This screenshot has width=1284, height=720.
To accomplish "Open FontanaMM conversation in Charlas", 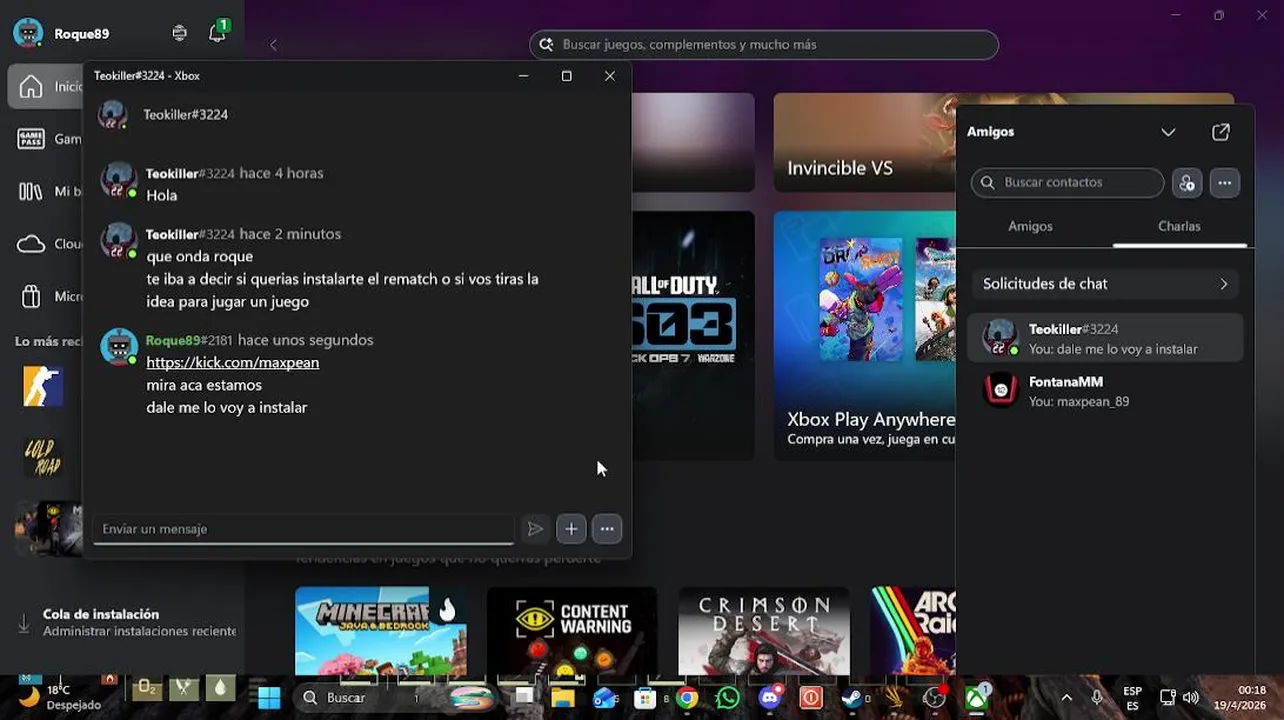I will tap(1106, 391).
